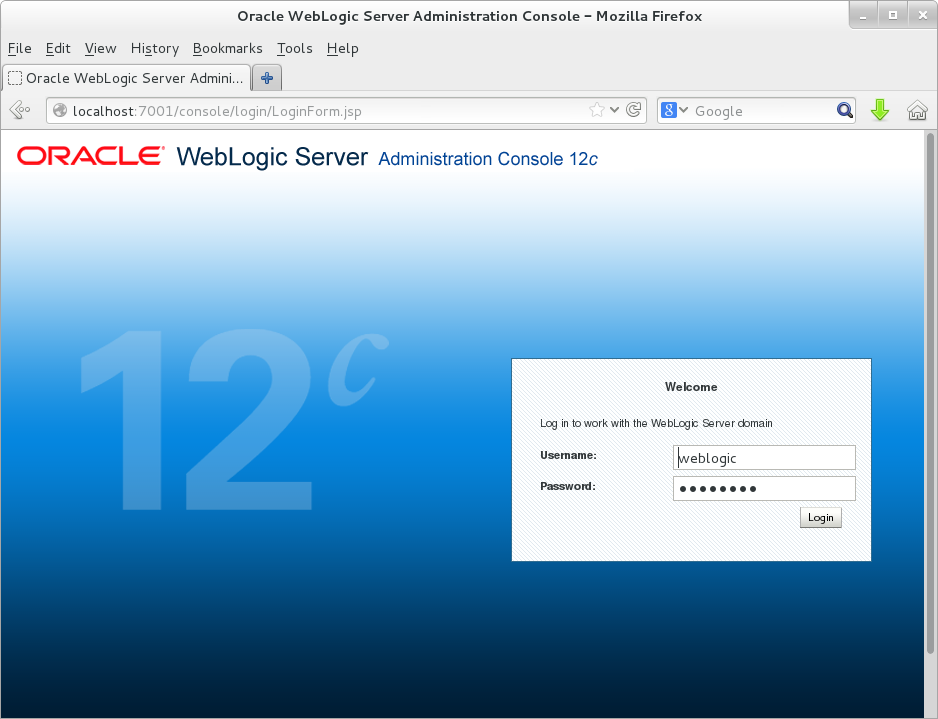Open the History menu

[x=154, y=48]
